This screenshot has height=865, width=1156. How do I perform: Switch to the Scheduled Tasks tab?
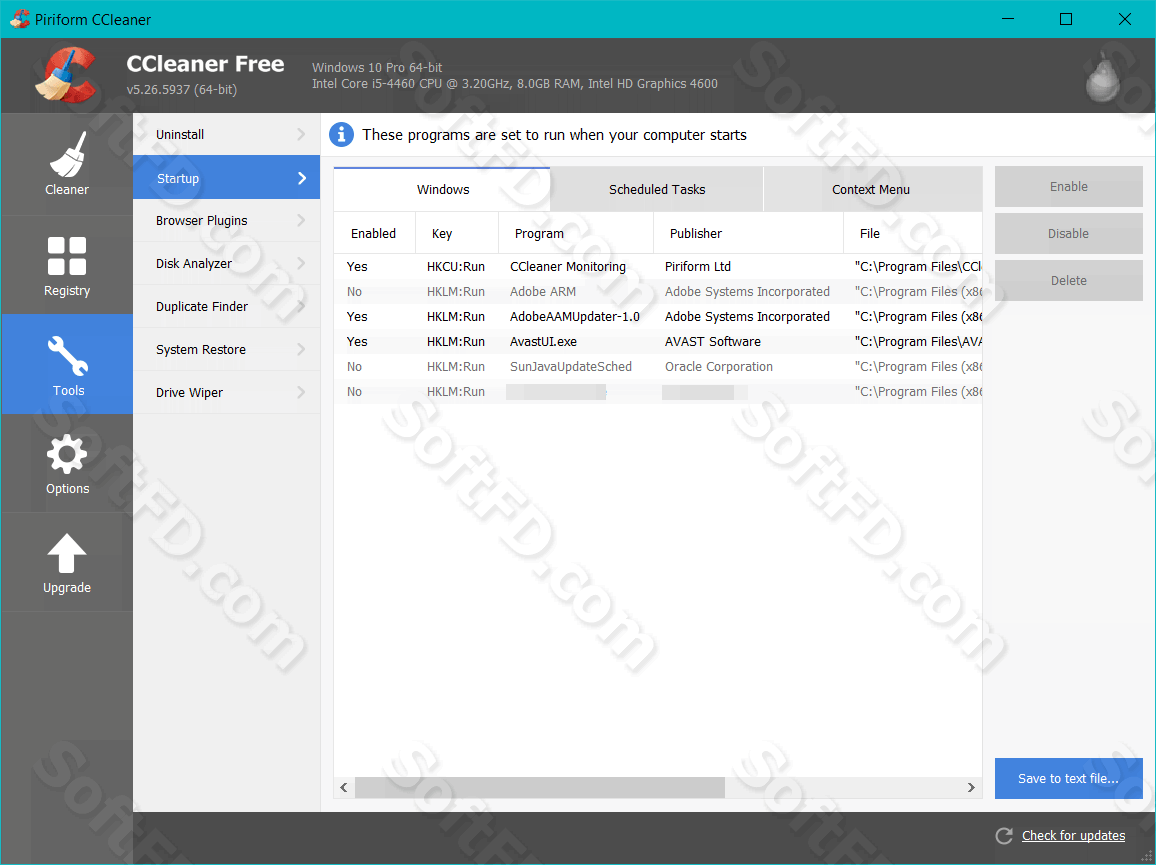[657, 190]
